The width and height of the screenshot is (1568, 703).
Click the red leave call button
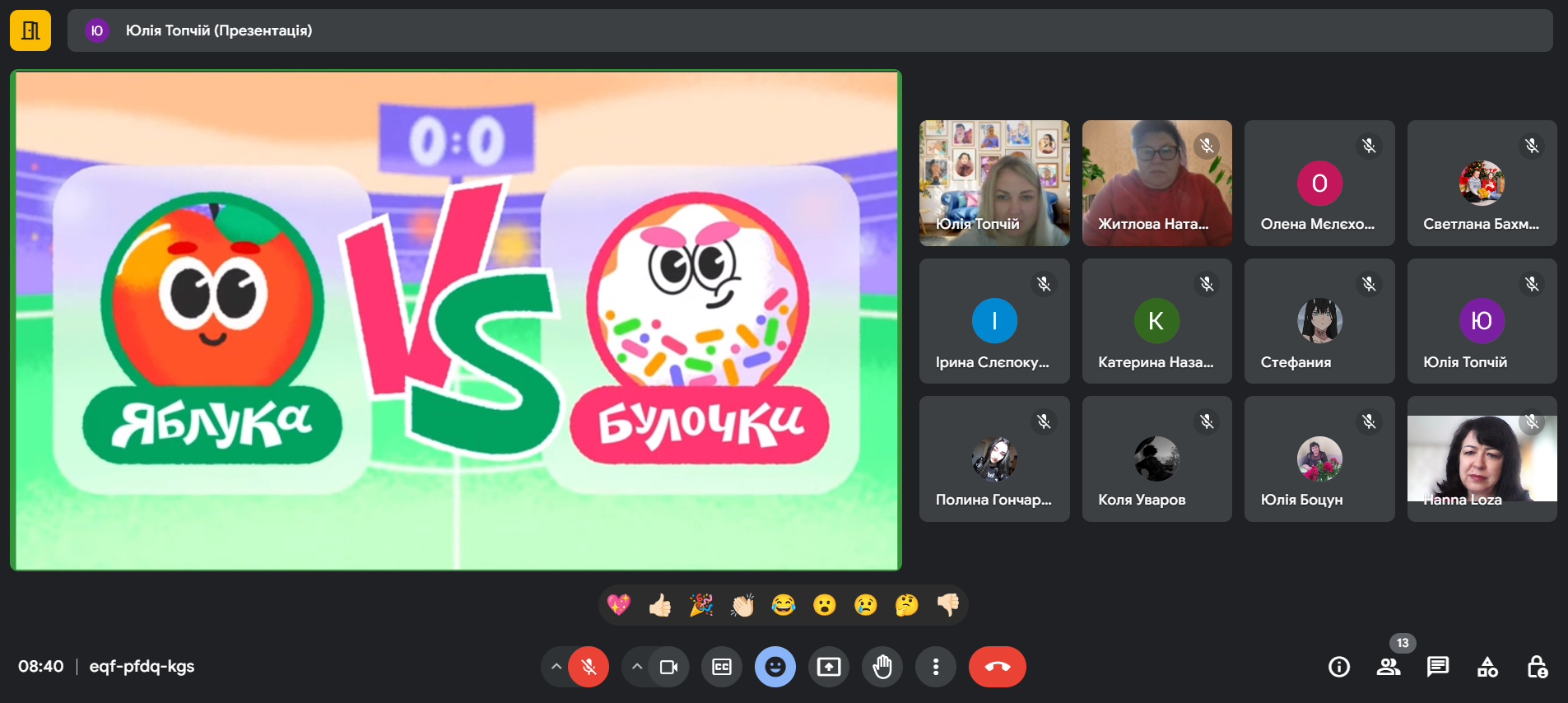pos(997,667)
